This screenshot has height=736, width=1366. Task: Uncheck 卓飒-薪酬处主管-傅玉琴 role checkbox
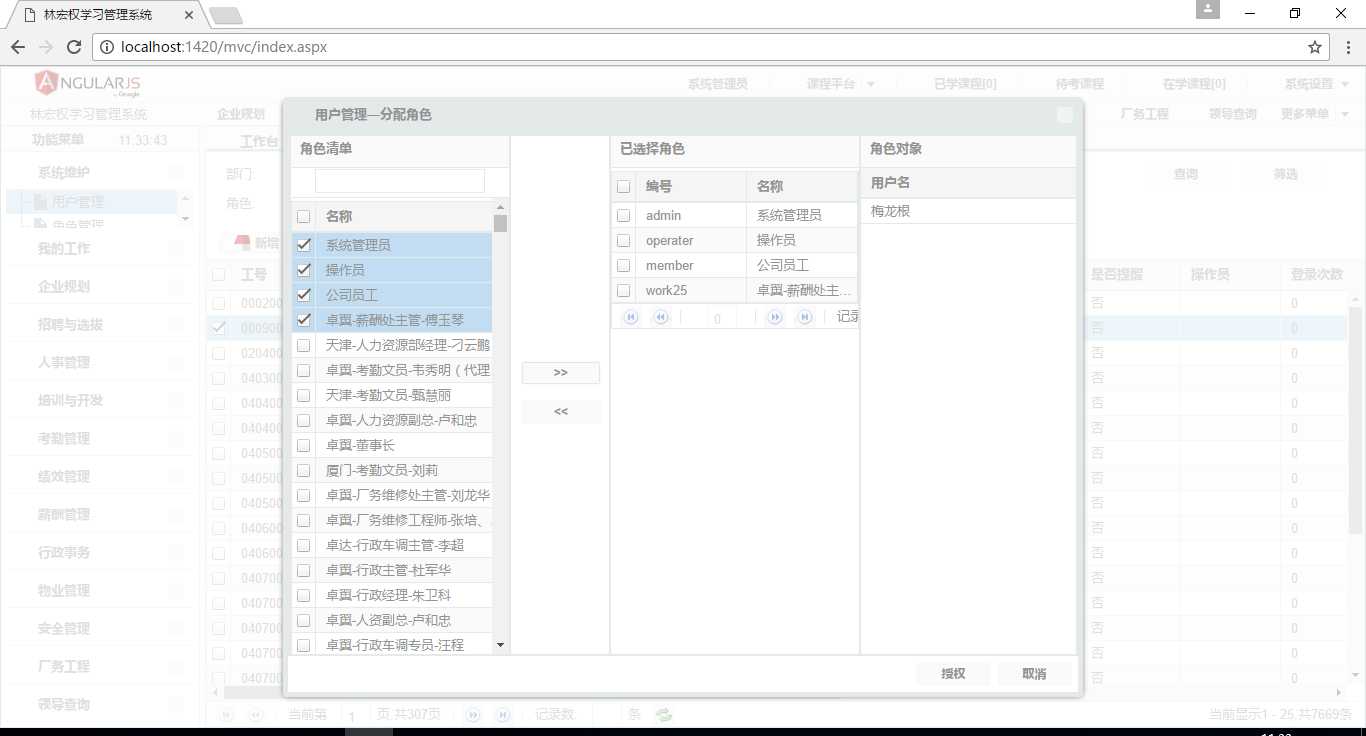[x=304, y=319]
